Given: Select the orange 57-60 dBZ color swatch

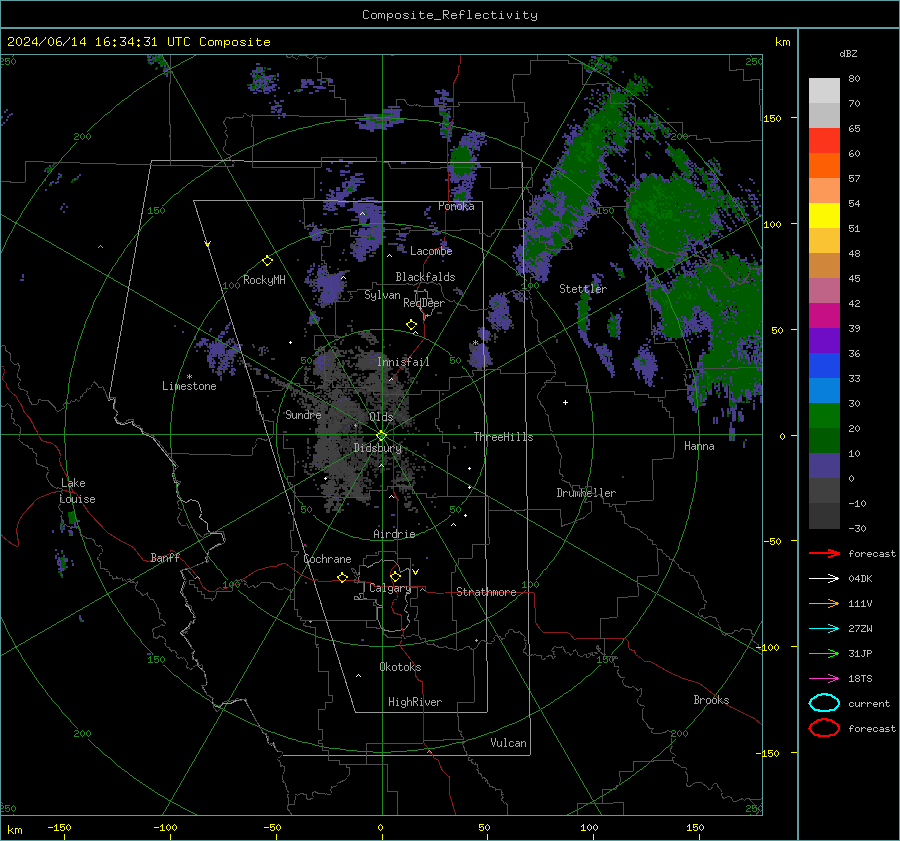Looking at the screenshot, I should click(x=824, y=166).
